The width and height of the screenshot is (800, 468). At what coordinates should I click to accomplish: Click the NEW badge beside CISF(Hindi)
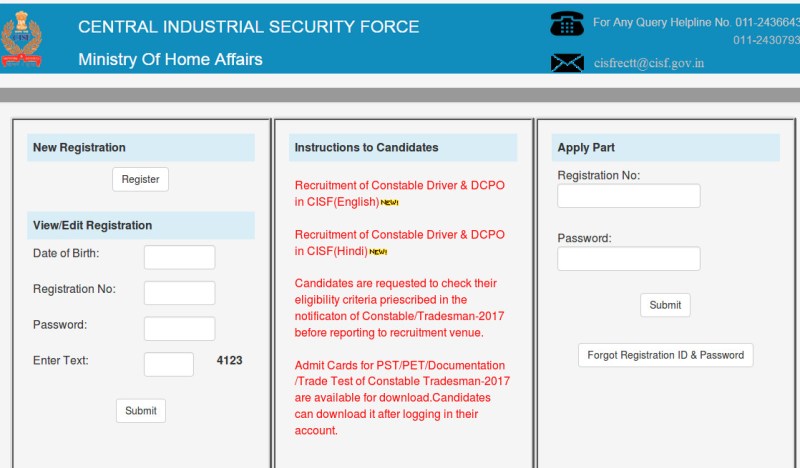[377, 252]
